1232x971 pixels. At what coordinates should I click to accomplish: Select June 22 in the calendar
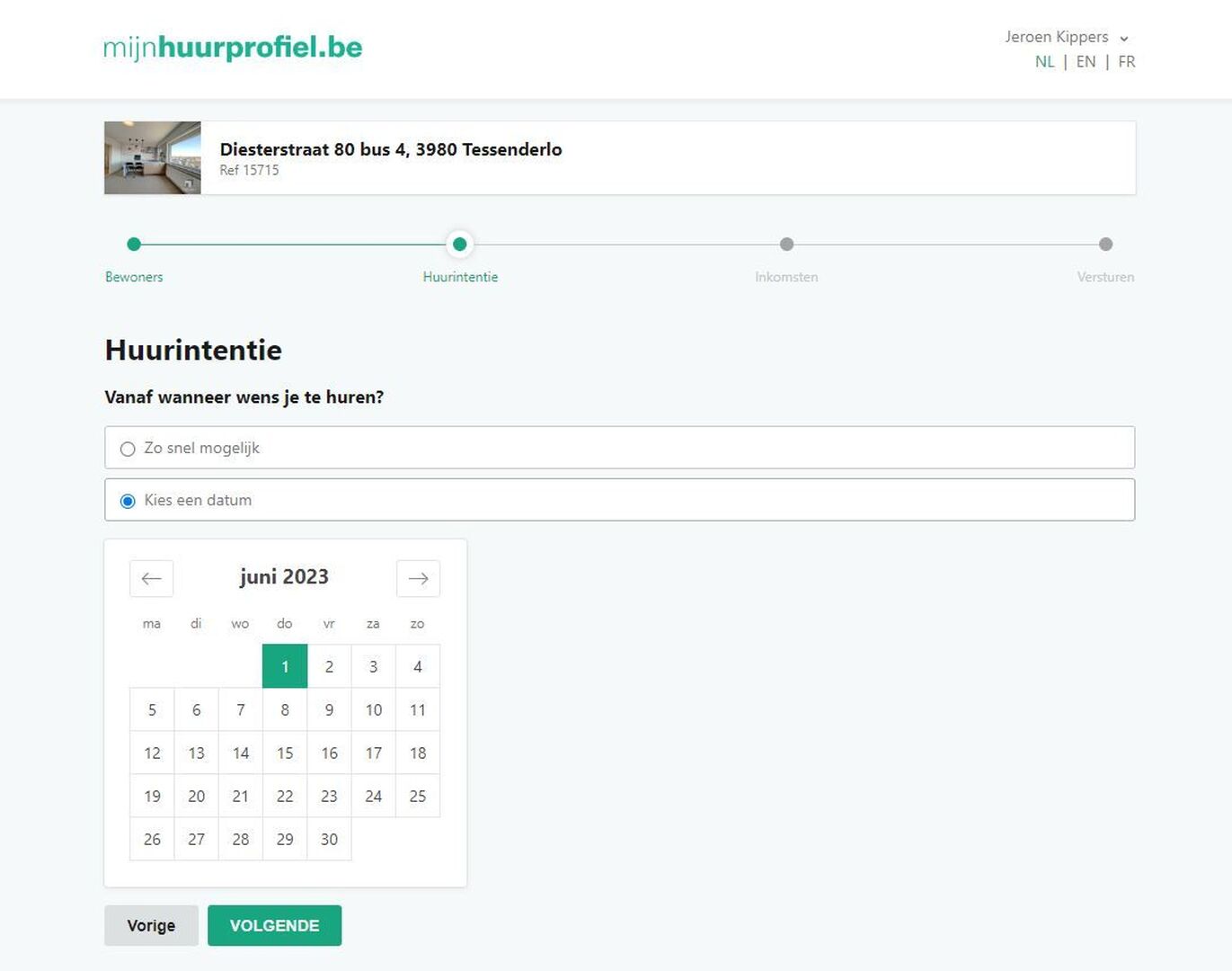point(285,796)
